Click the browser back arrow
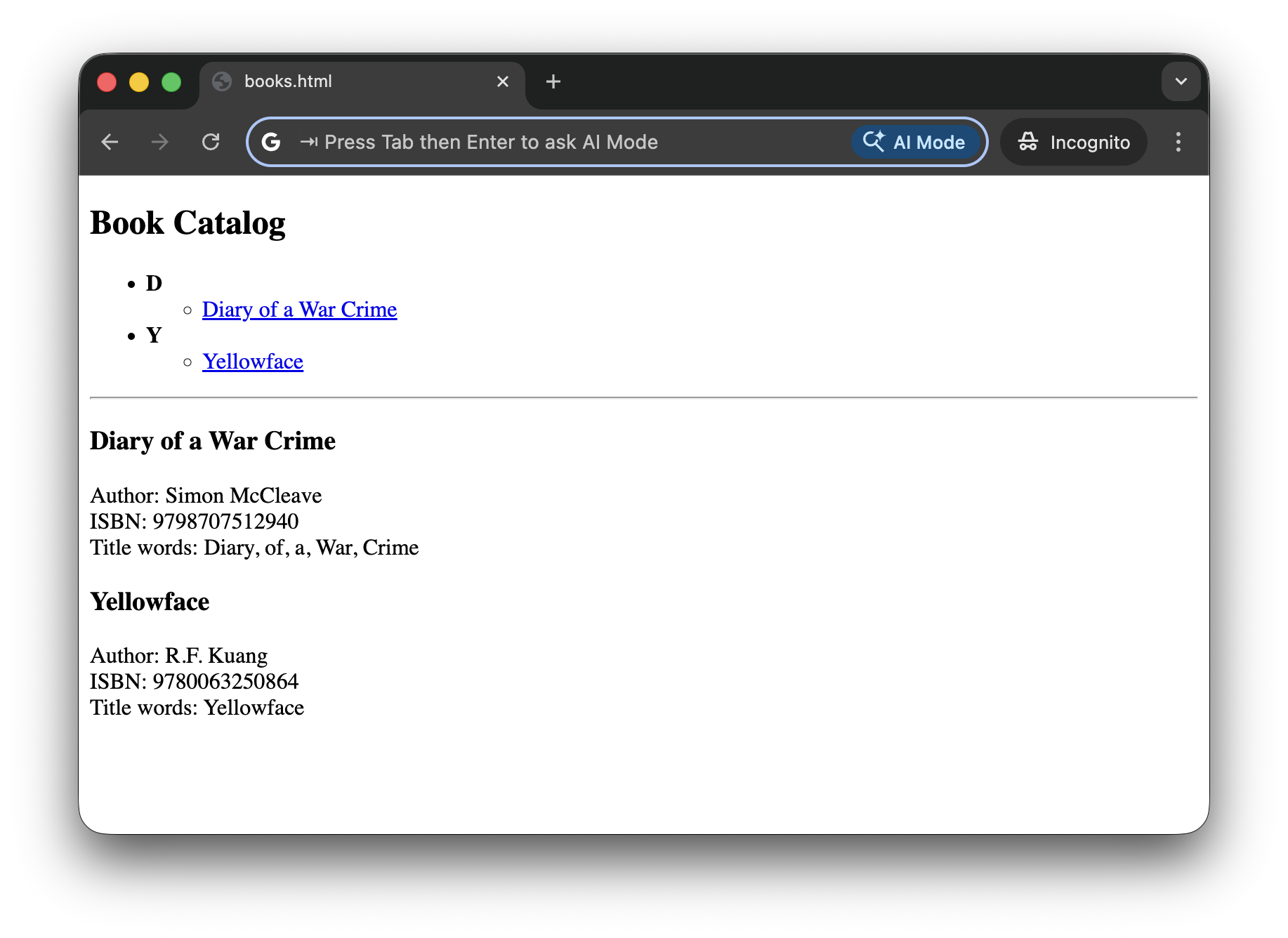The image size is (1288, 938). 110,143
